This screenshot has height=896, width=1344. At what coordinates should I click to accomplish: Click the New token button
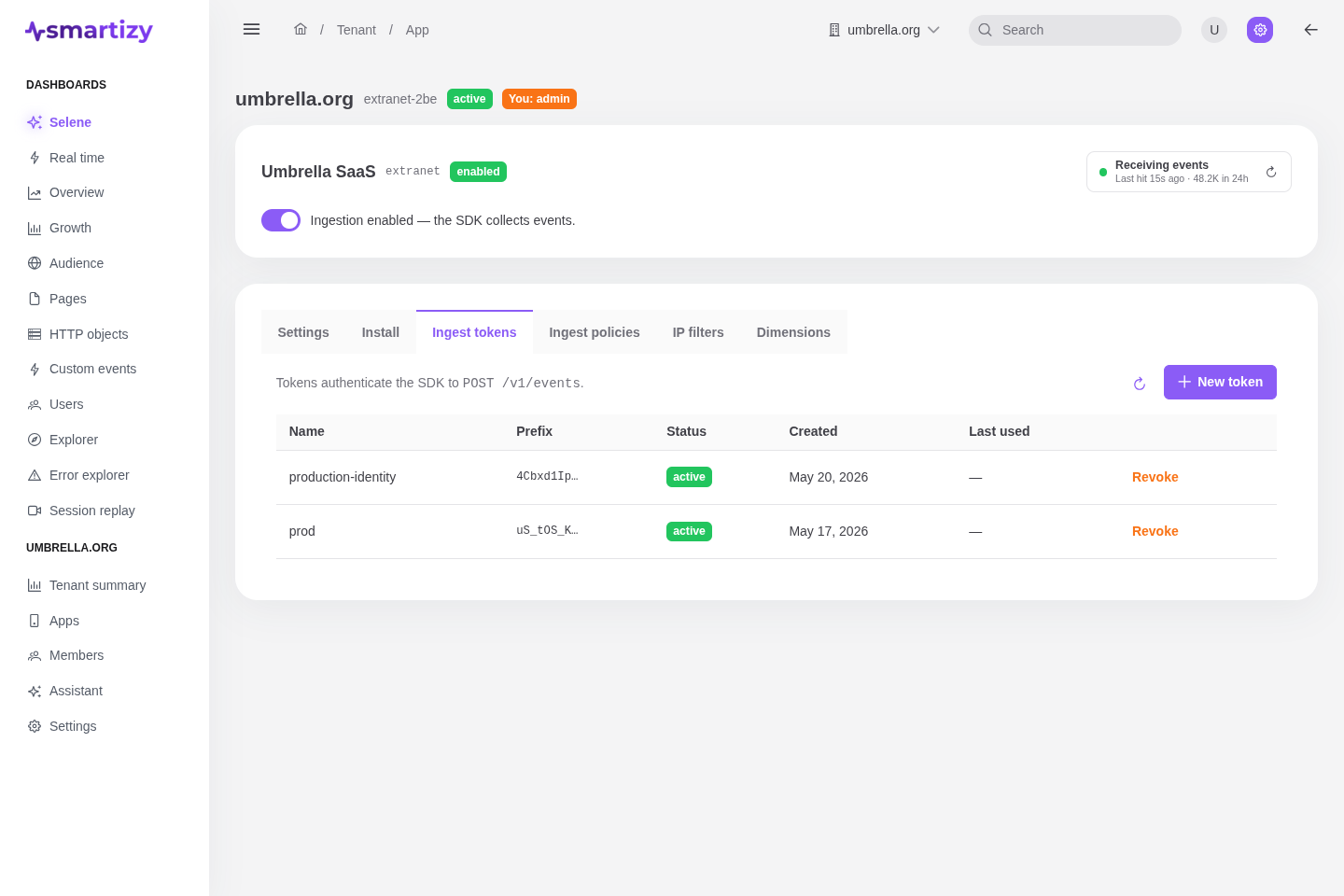point(1220,382)
